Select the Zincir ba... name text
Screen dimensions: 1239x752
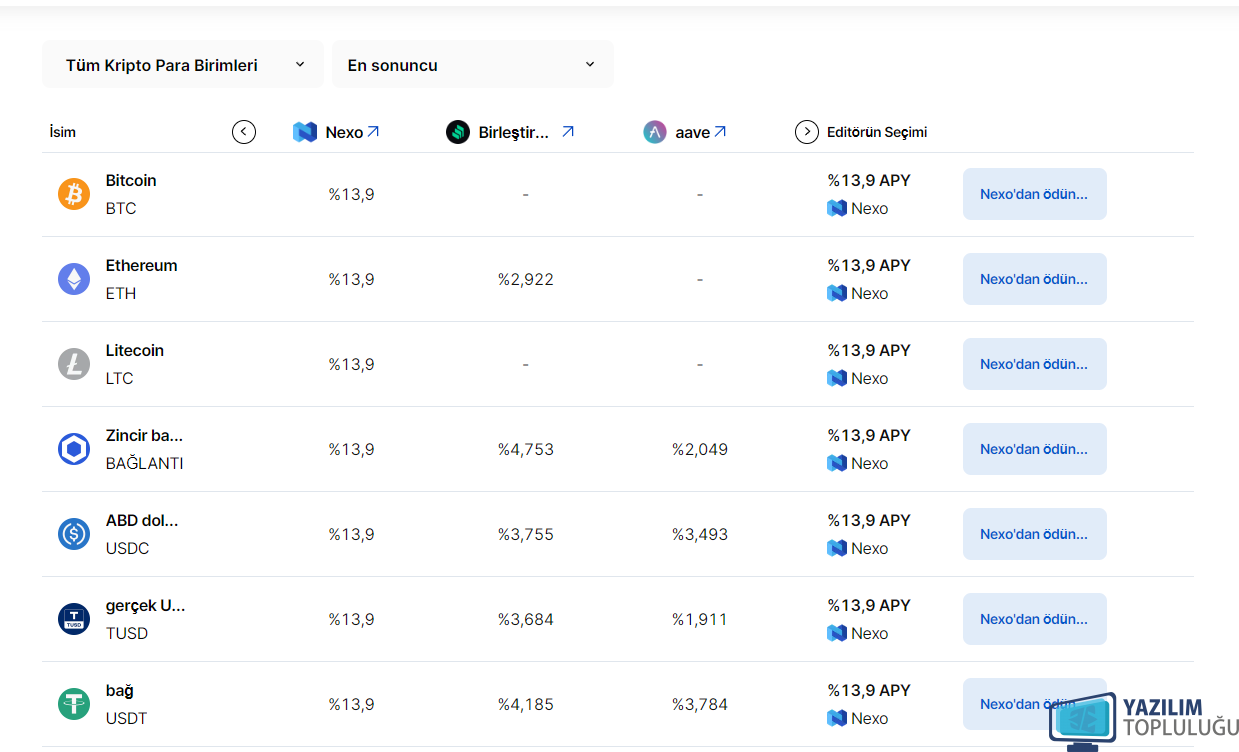144,435
